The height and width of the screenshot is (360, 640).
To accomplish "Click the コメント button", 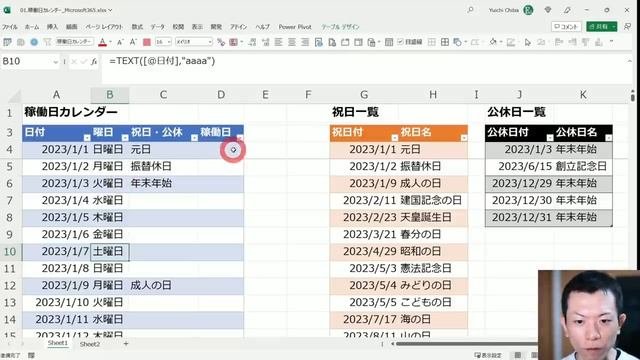I will [x=567, y=27].
